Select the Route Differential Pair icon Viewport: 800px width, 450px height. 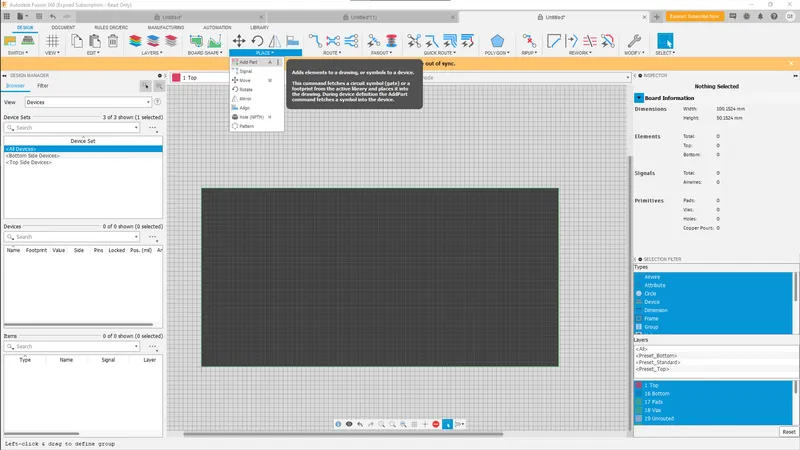(x=333, y=41)
